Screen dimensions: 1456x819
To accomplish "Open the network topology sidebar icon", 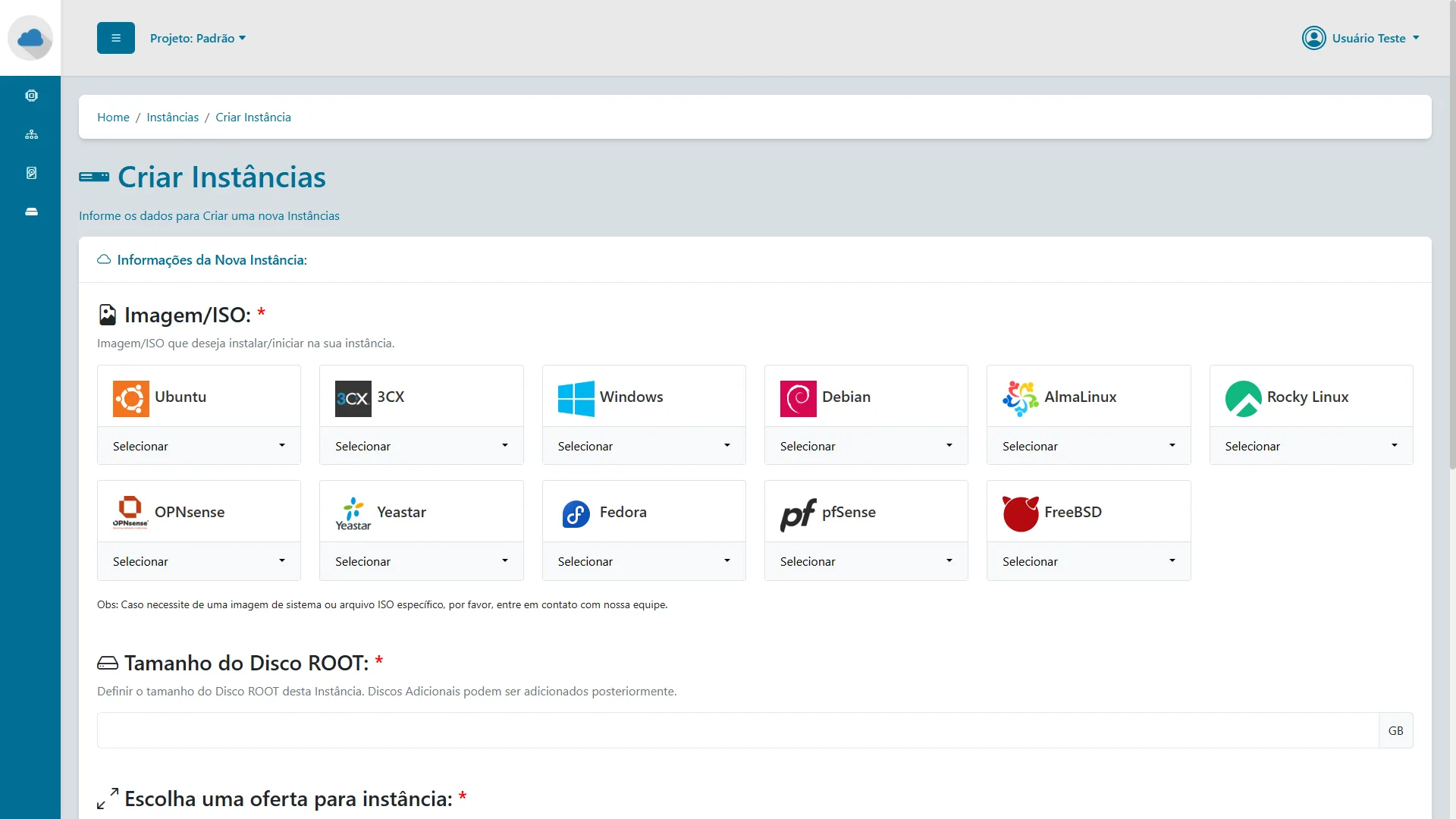I will coord(31,134).
